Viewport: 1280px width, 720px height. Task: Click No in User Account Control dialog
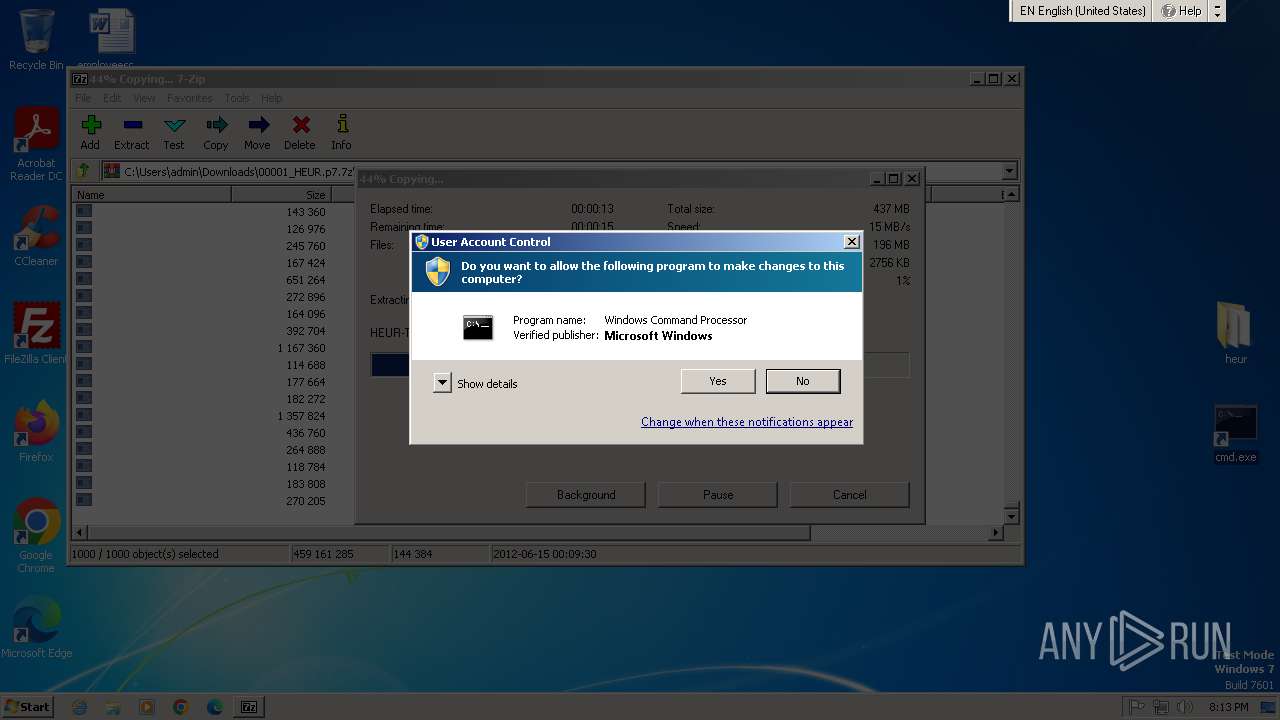tap(803, 381)
